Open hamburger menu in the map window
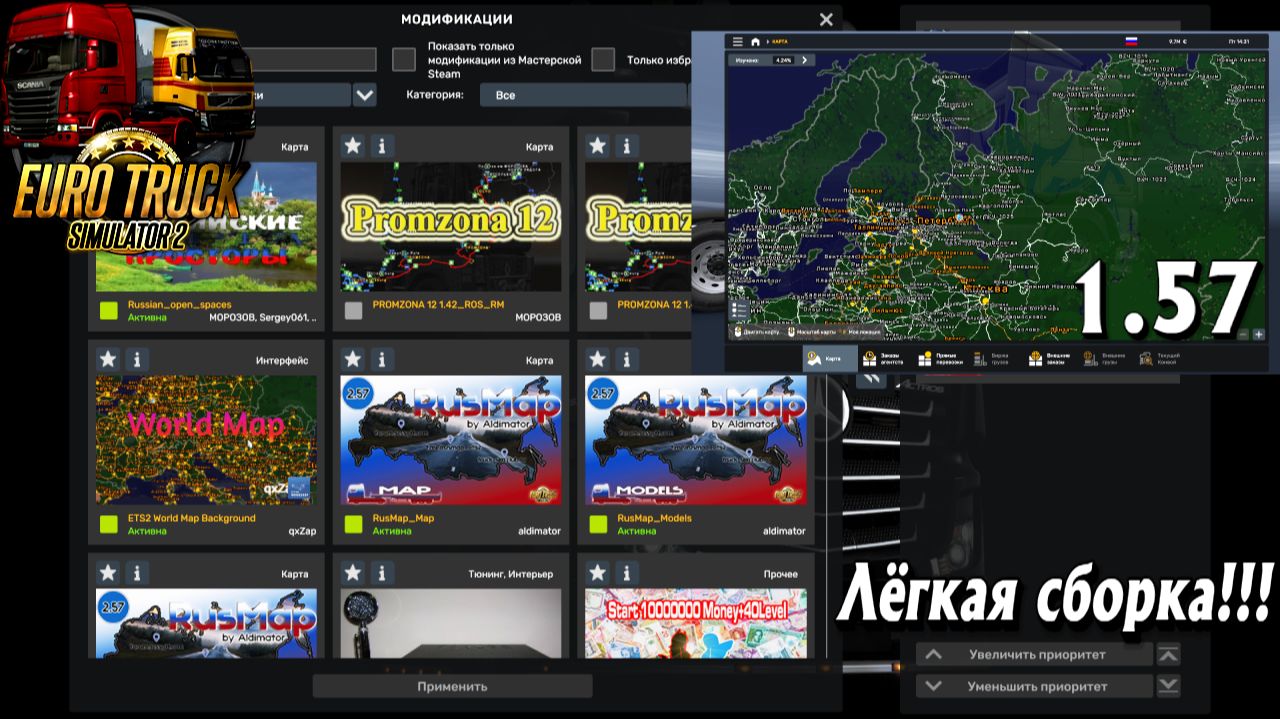Viewport: 1280px width, 719px height. tap(738, 42)
